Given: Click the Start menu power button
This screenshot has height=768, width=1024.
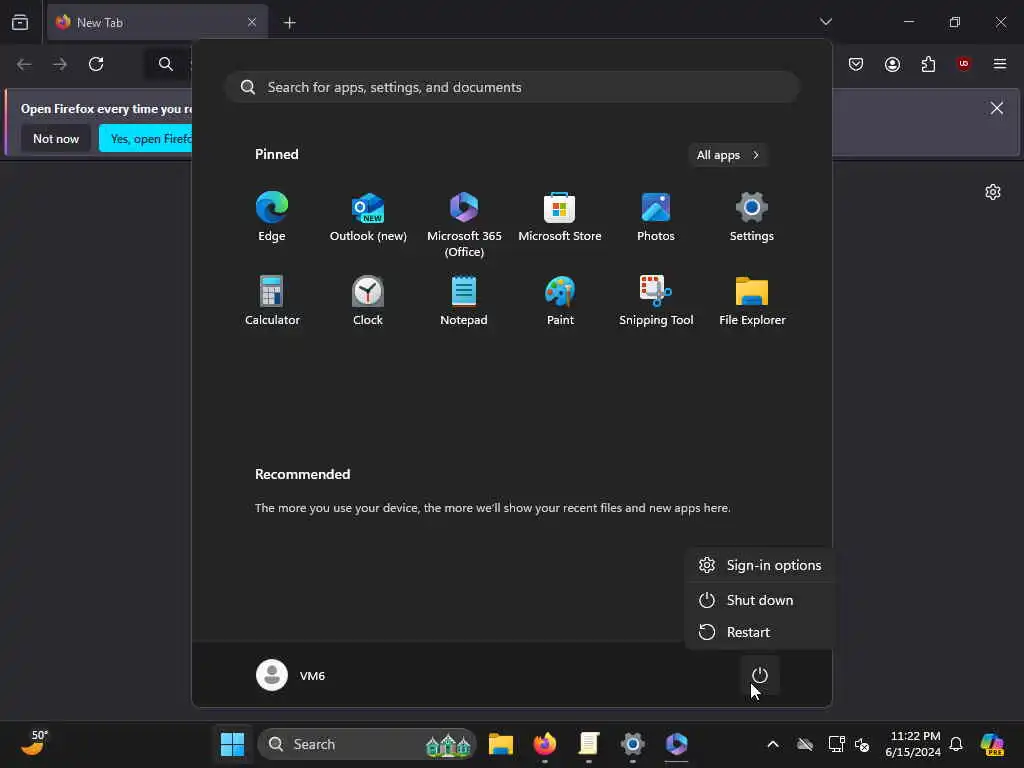Looking at the screenshot, I should (760, 675).
